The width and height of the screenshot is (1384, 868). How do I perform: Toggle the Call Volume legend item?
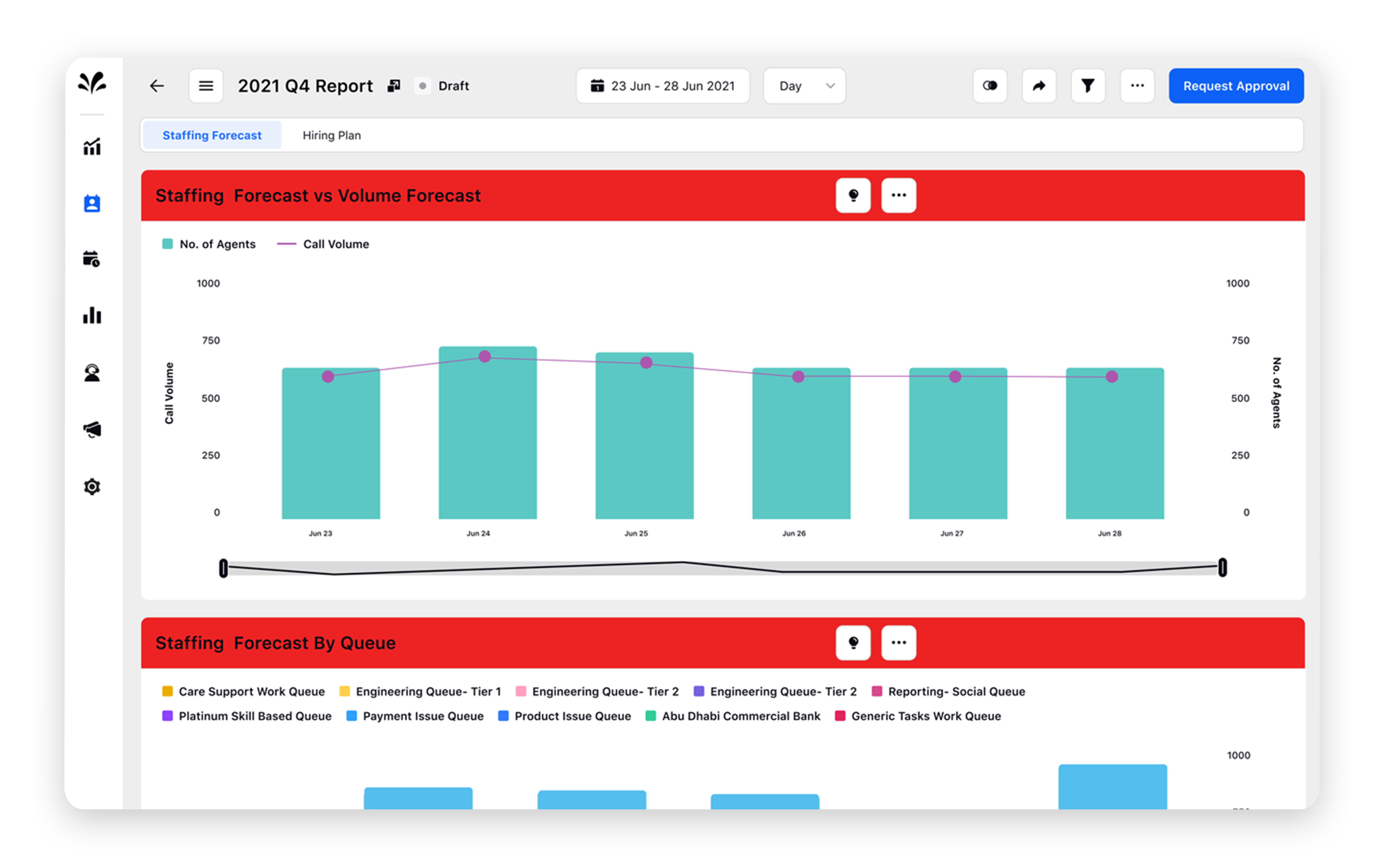pyautogui.click(x=324, y=244)
